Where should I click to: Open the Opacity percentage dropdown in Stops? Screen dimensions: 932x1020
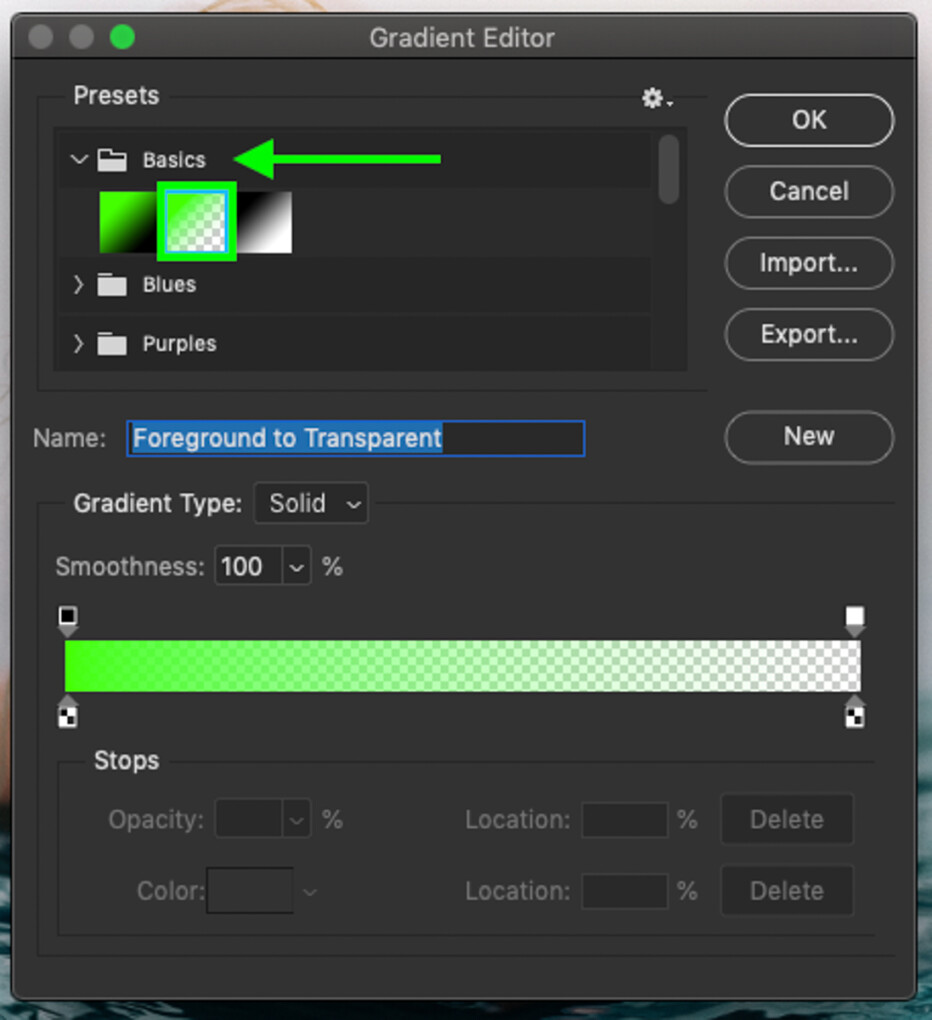296,819
